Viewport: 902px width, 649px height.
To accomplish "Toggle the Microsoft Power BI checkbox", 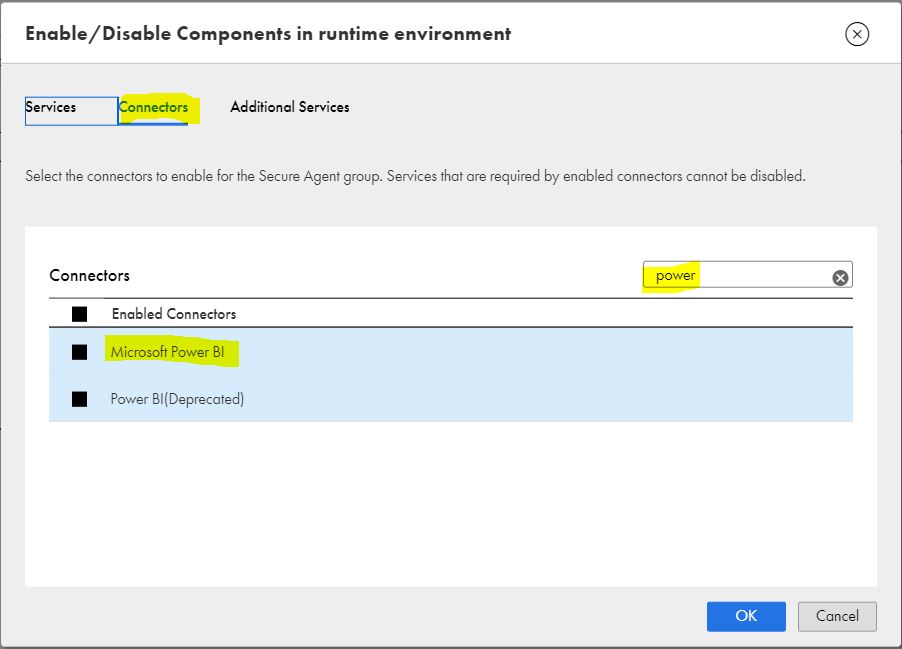I will click(x=79, y=352).
